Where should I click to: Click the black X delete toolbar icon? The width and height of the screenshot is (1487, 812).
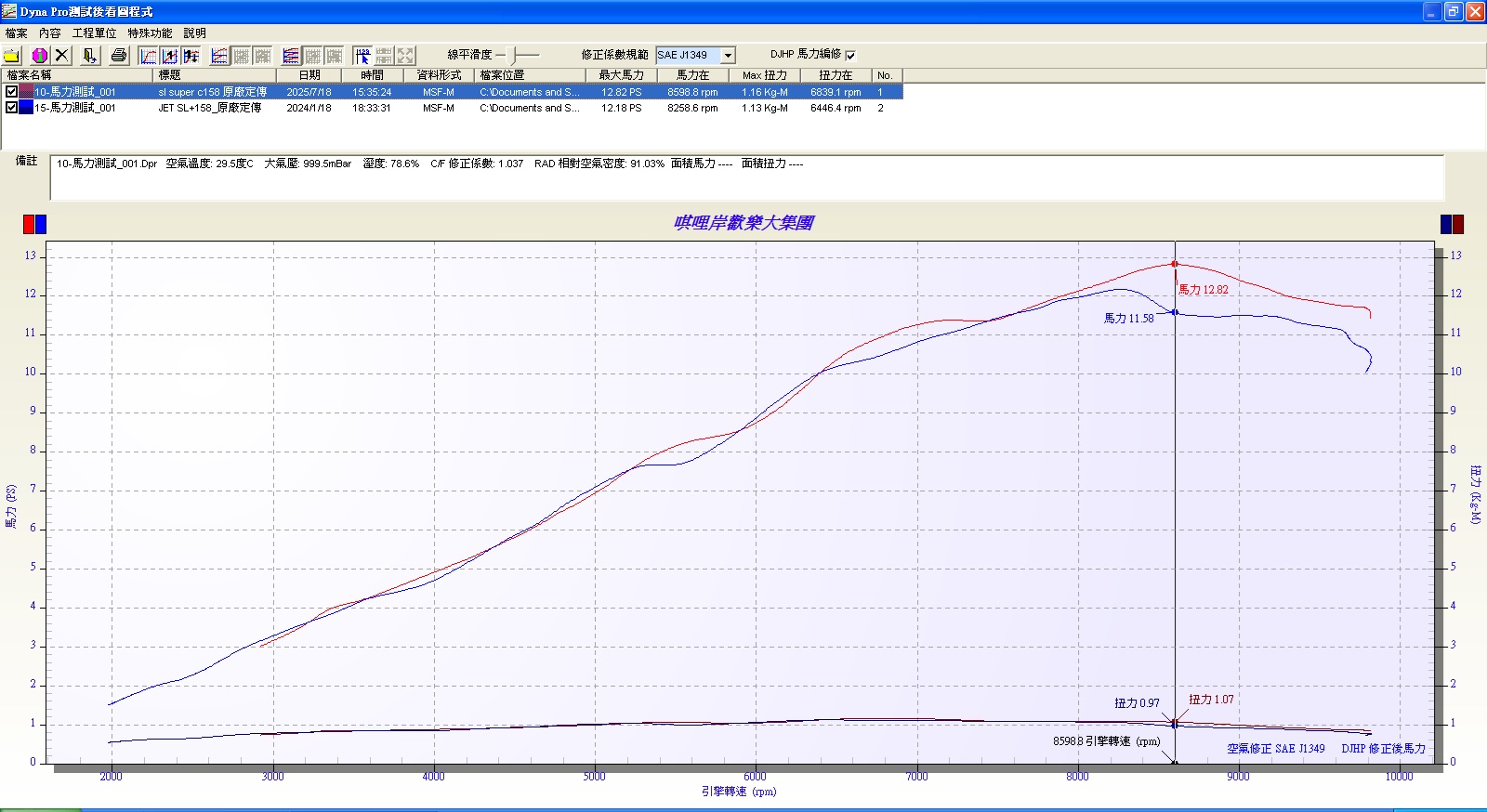pos(61,56)
